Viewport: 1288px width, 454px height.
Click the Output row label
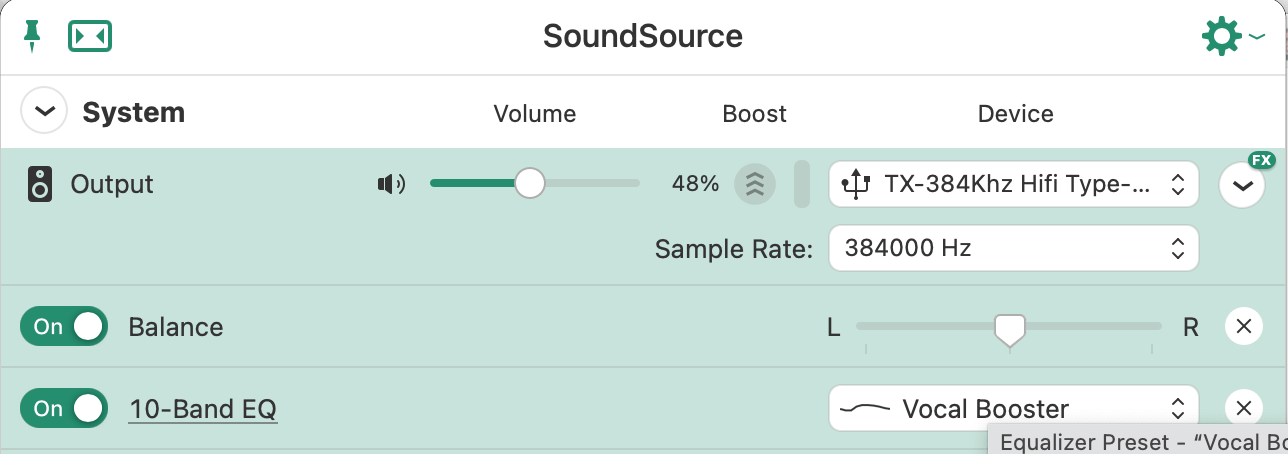[x=112, y=185]
